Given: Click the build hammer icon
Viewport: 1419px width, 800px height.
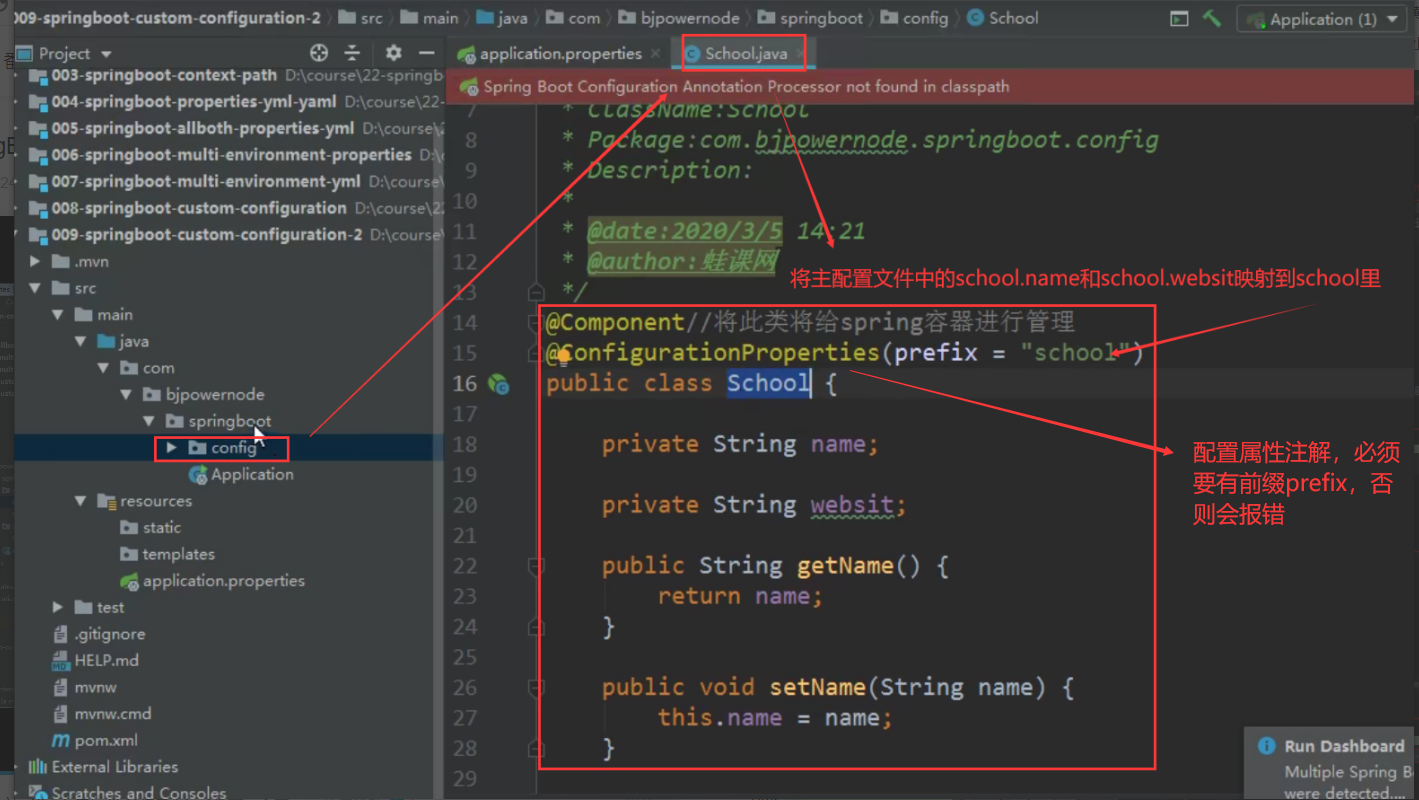Looking at the screenshot, I should pyautogui.click(x=1212, y=18).
